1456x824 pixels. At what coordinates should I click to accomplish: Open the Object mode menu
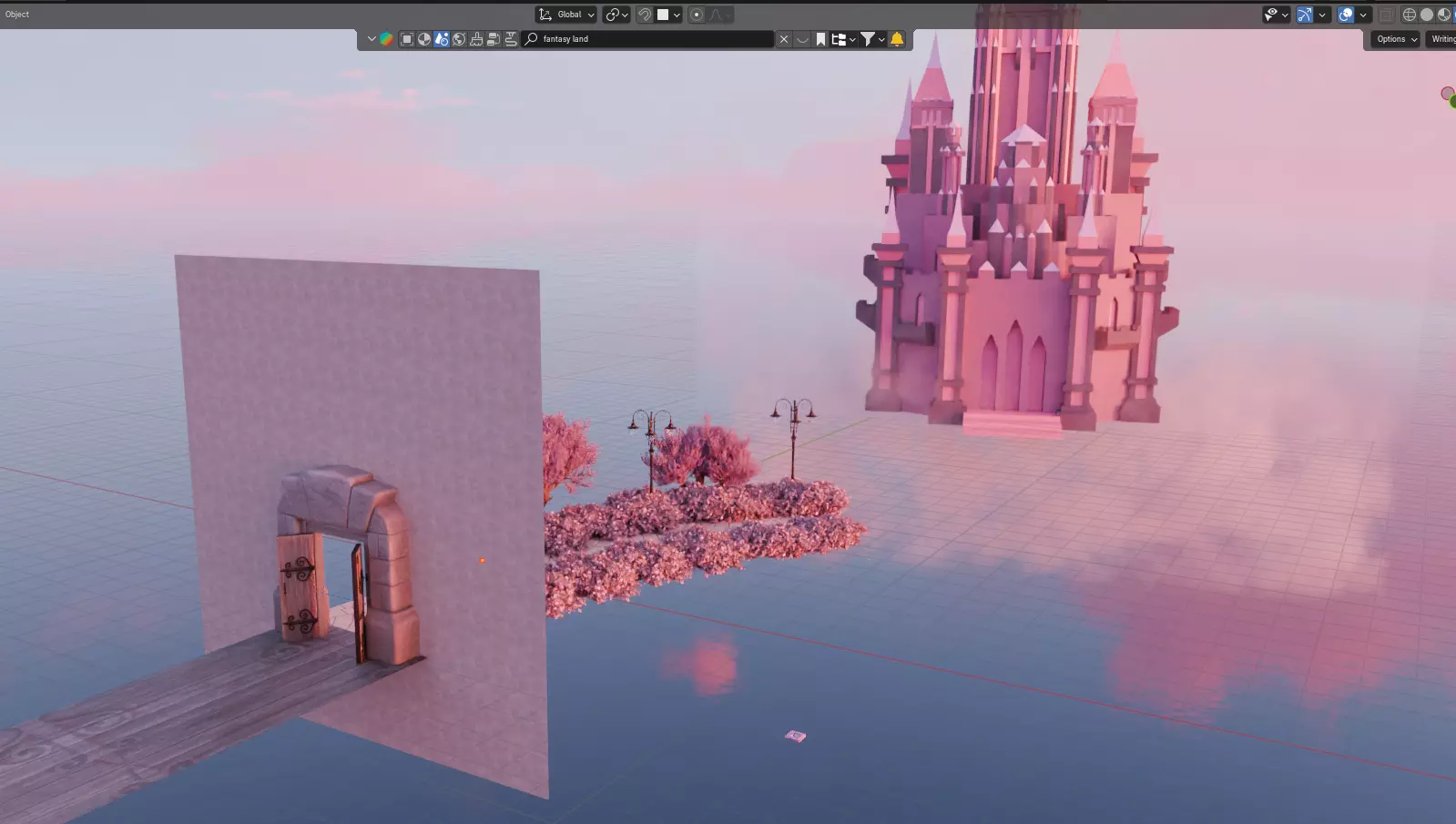point(17,15)
